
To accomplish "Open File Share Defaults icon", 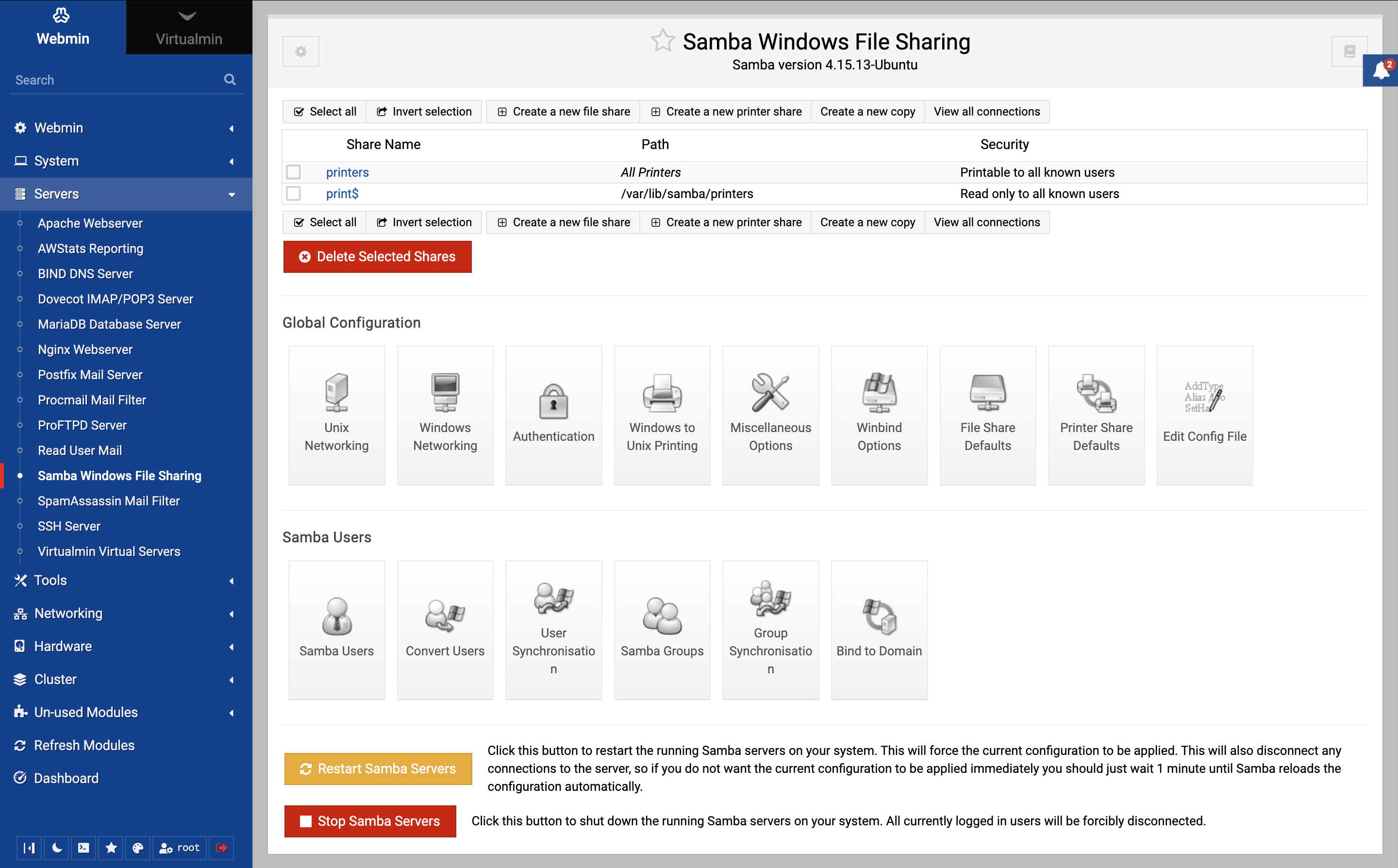I will 987,415.
